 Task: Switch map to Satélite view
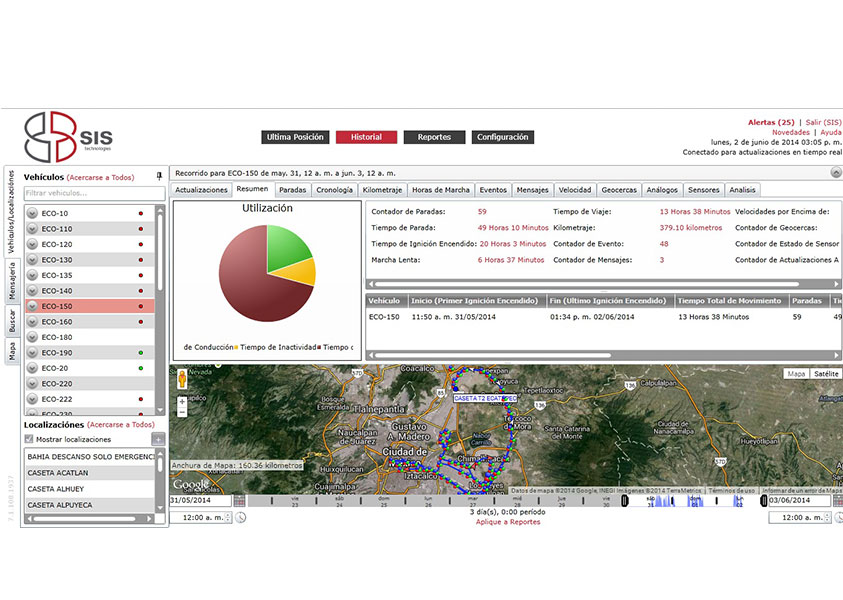click(x=825, y=374)
